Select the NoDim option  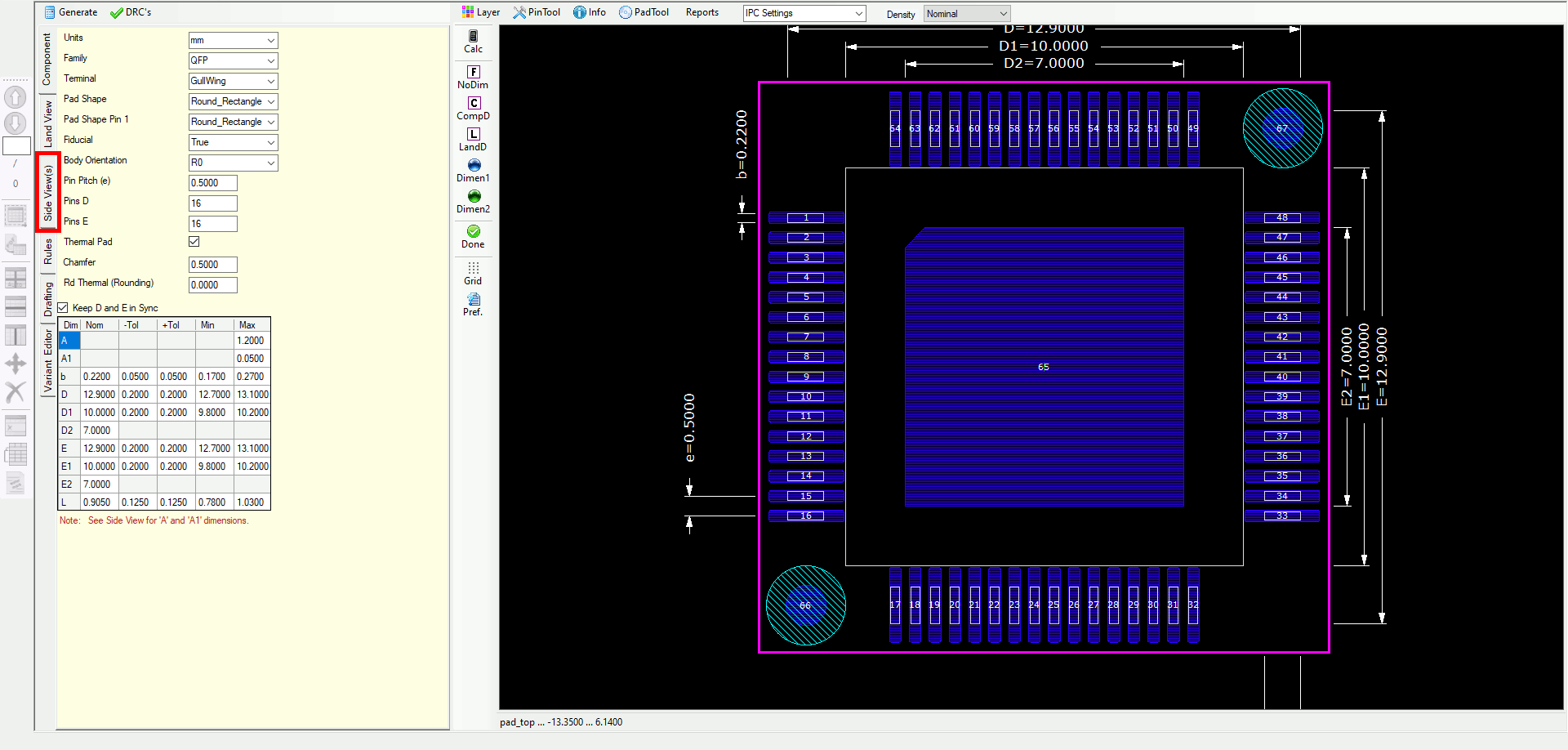click(473, 78)
